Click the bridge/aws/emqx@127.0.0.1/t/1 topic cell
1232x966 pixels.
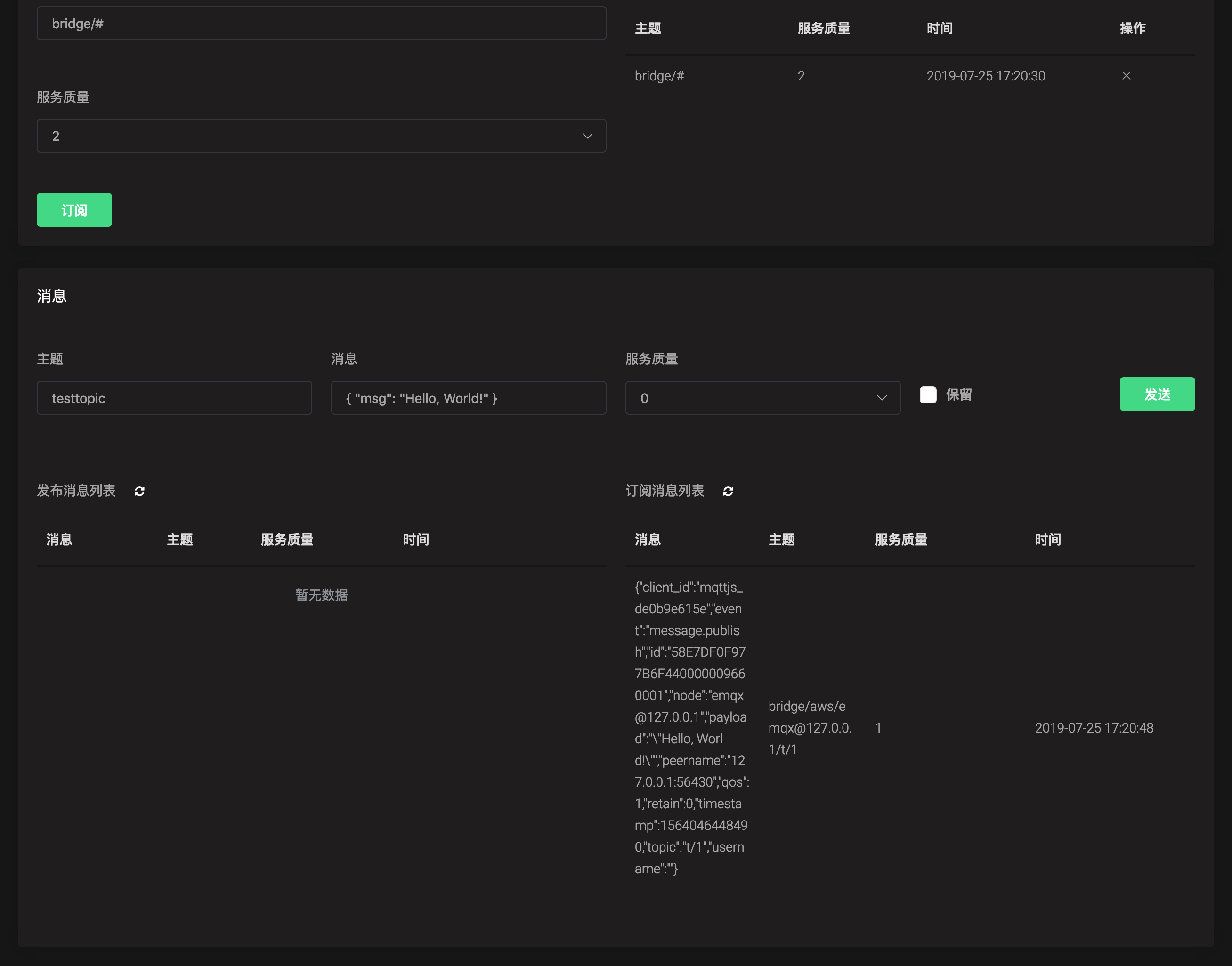810,728
